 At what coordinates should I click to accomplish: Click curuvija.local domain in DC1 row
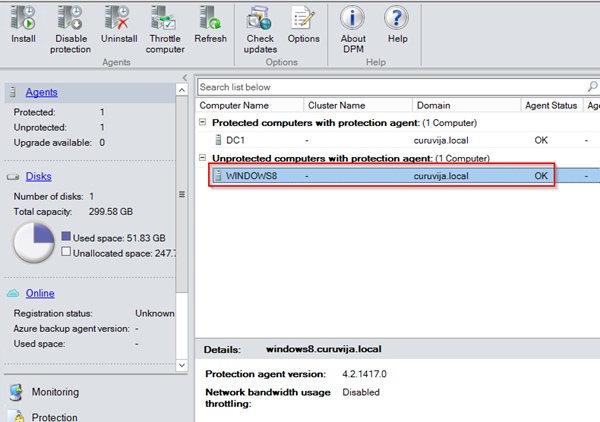click(x=441, y=140)
